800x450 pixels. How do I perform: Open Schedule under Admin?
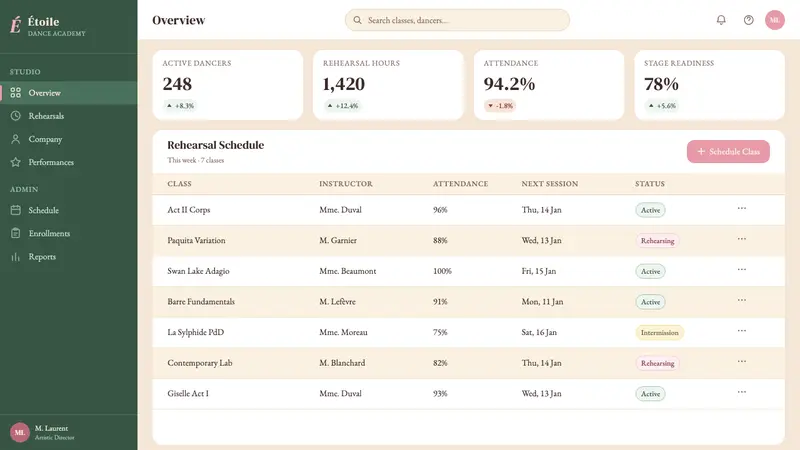pos(68,210)
